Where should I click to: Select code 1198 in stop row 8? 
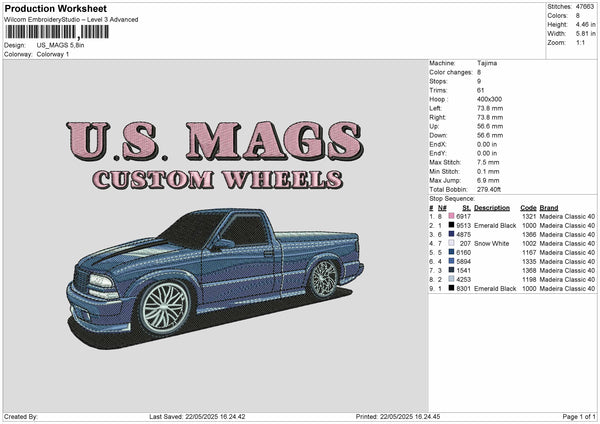point(529,279)
